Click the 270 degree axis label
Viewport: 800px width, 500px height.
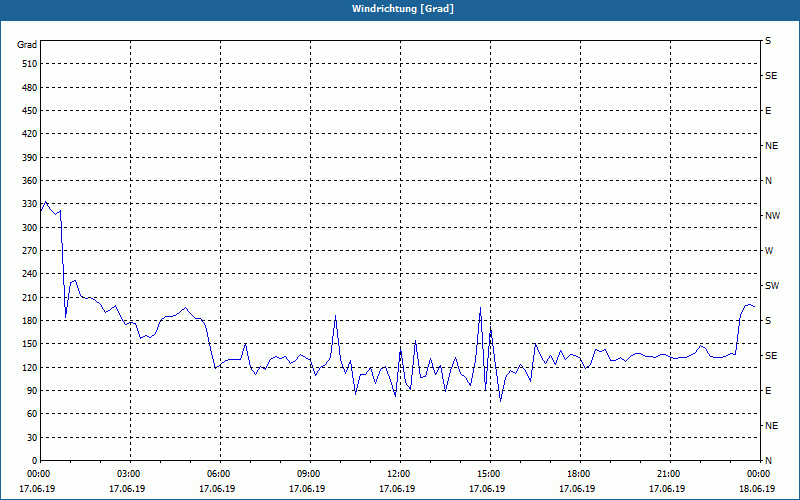(x=30, y=251)
